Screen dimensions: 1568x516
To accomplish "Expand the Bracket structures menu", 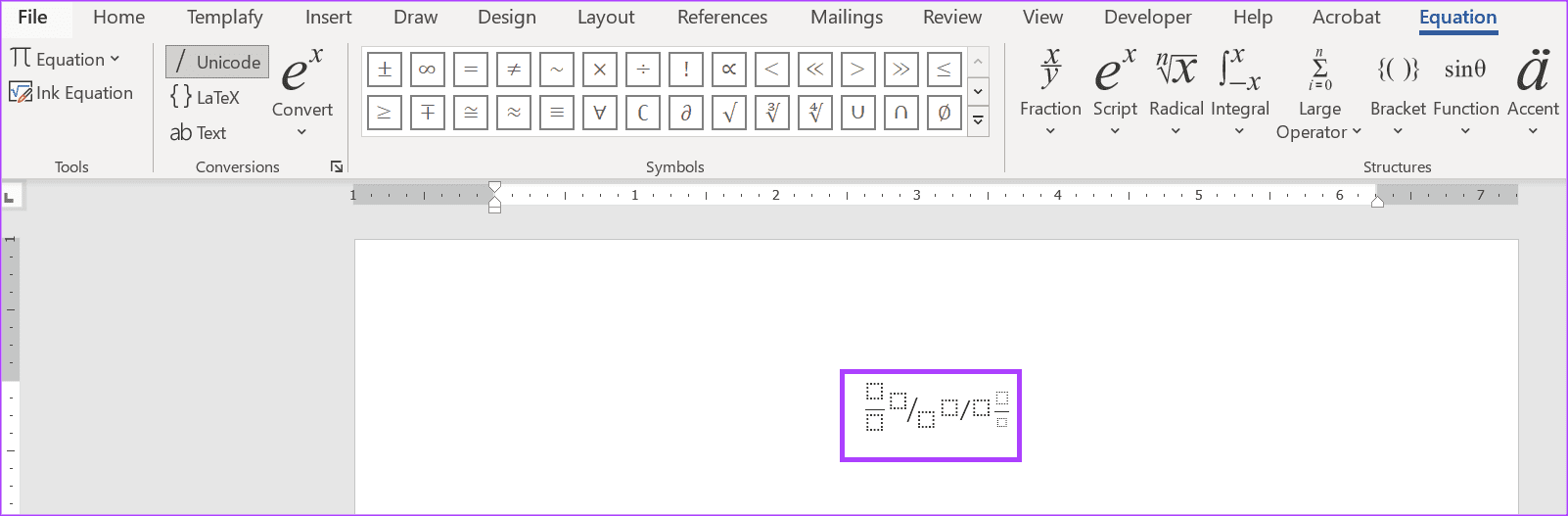I will click(1398, 94).
